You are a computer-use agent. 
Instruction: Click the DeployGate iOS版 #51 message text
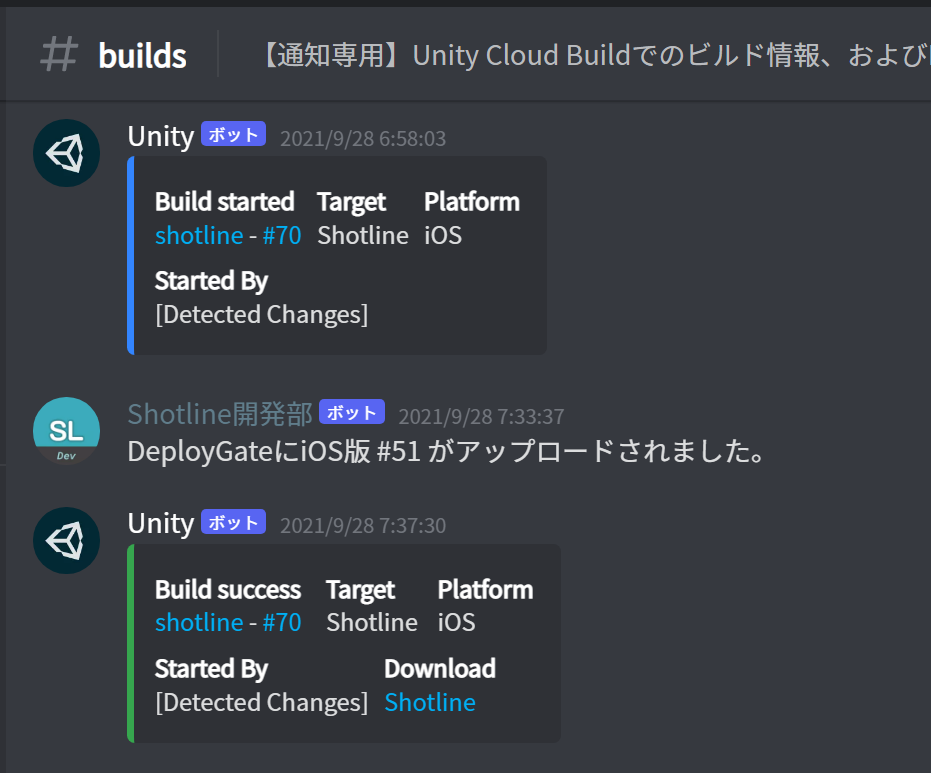(446, 451)
